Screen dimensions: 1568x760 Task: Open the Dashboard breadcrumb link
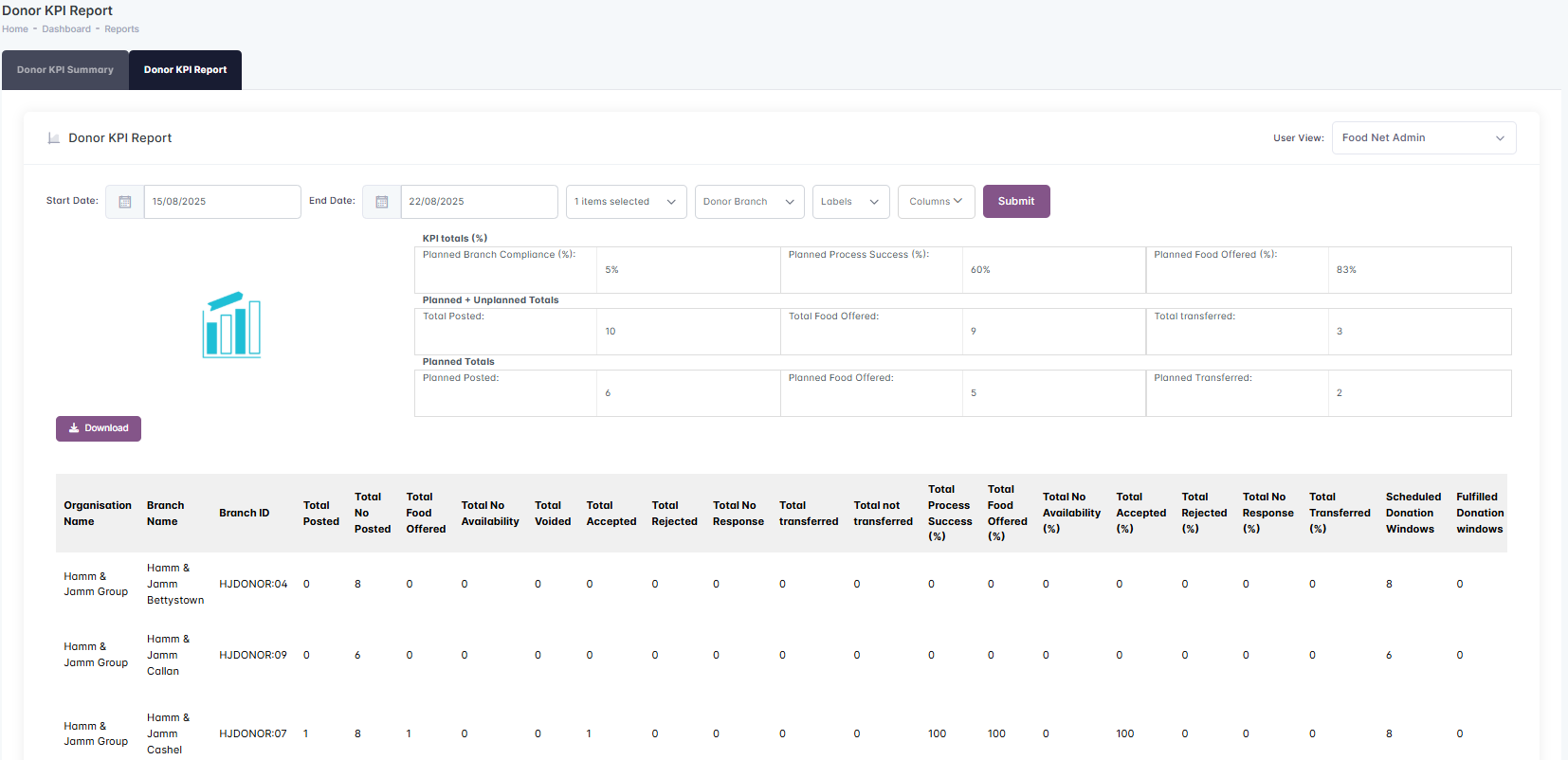[x=66, y=29]
